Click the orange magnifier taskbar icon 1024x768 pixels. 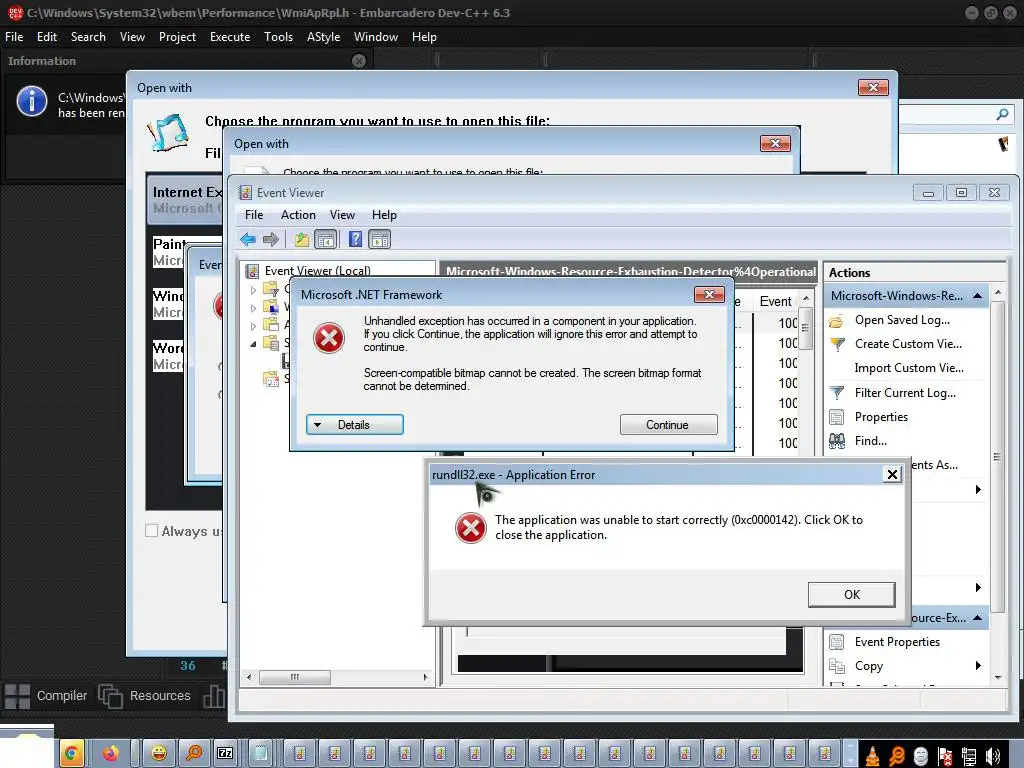point(193,754)
